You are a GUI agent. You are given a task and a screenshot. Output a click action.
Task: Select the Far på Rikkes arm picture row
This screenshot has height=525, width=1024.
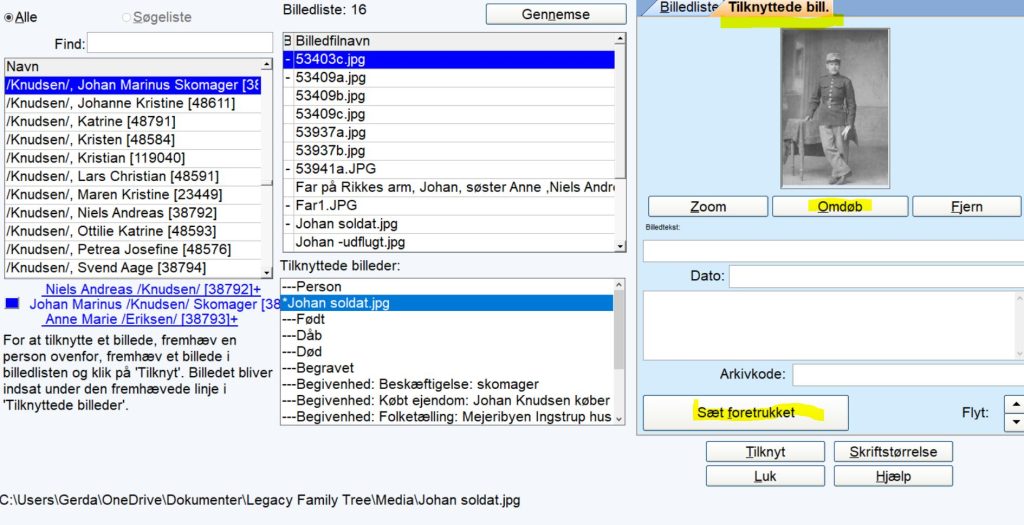449,187
